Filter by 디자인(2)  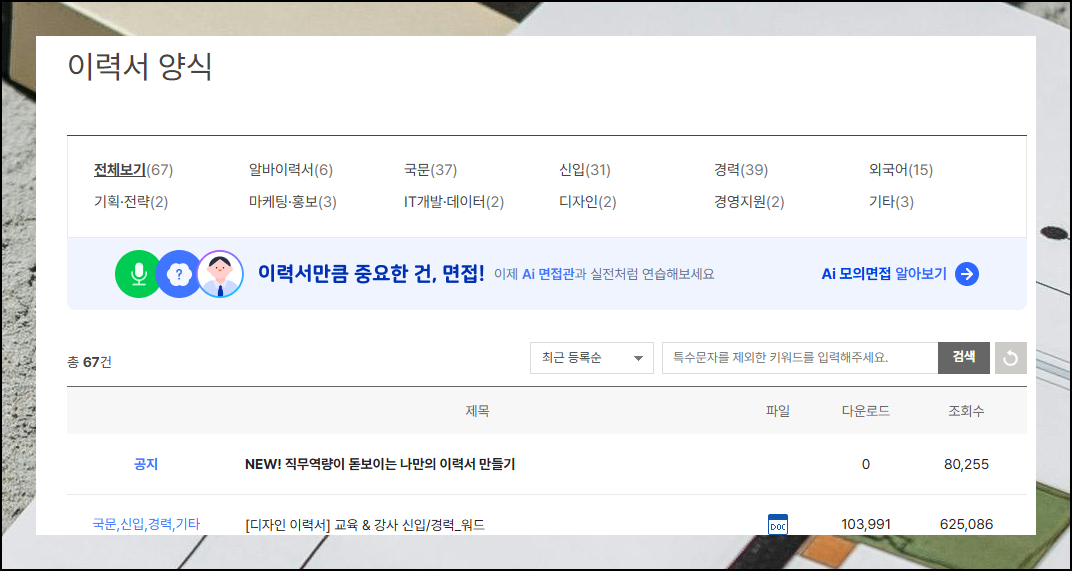[588, 202]
